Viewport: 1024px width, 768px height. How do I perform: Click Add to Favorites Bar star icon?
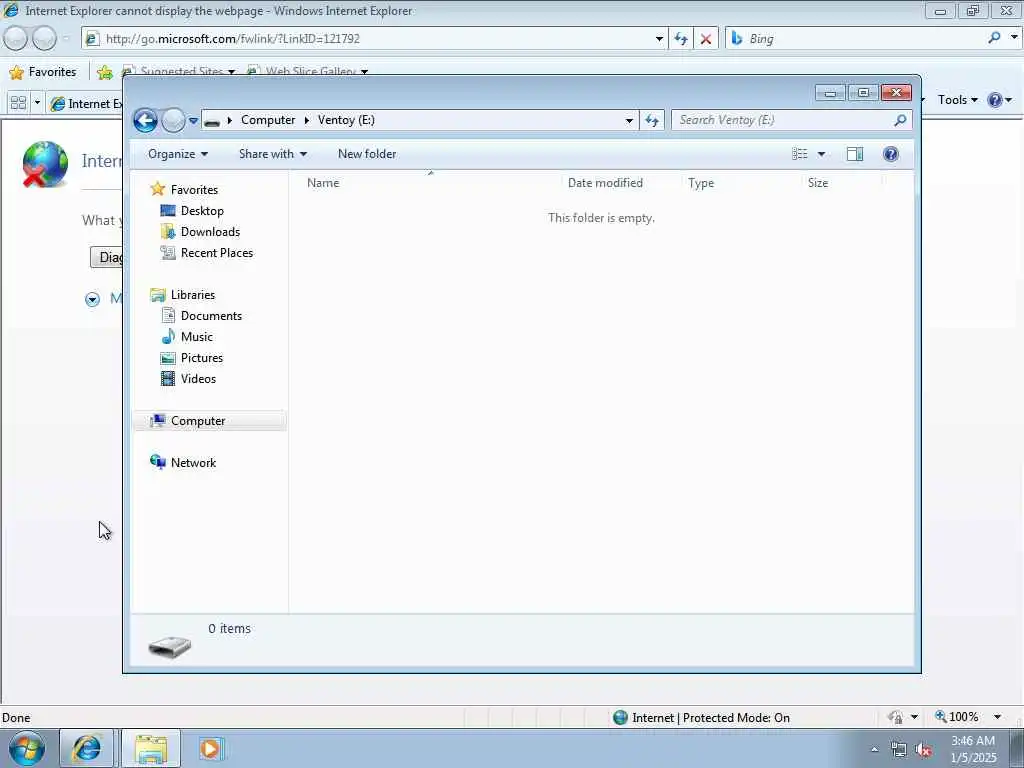(104, 72)
